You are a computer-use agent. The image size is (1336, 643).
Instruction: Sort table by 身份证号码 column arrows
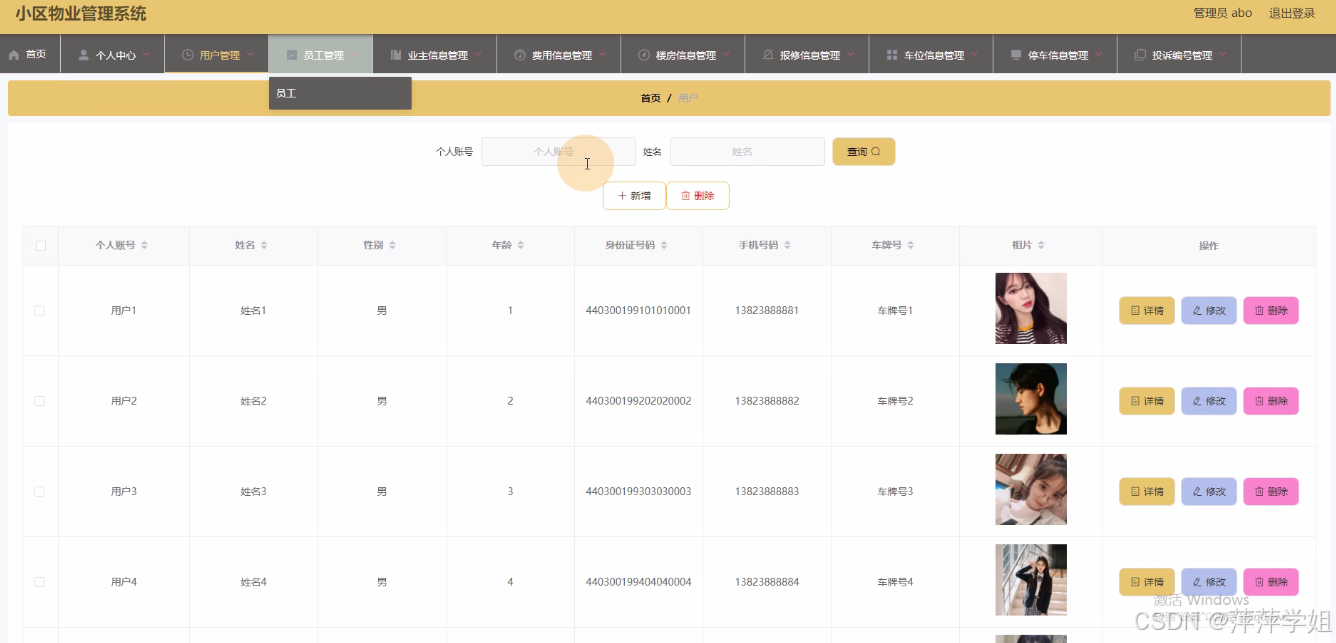(x=664, y=246)
